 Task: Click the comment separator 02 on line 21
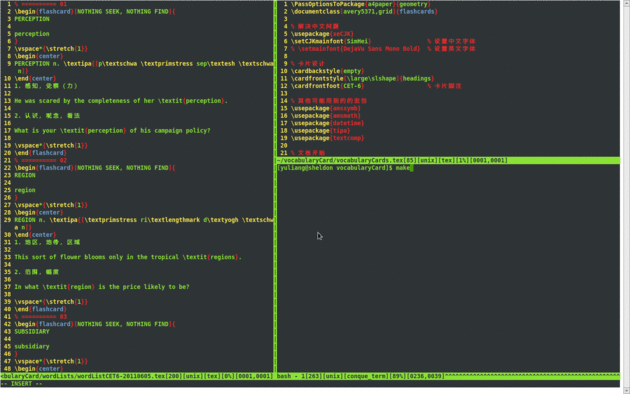click(41, 160)
